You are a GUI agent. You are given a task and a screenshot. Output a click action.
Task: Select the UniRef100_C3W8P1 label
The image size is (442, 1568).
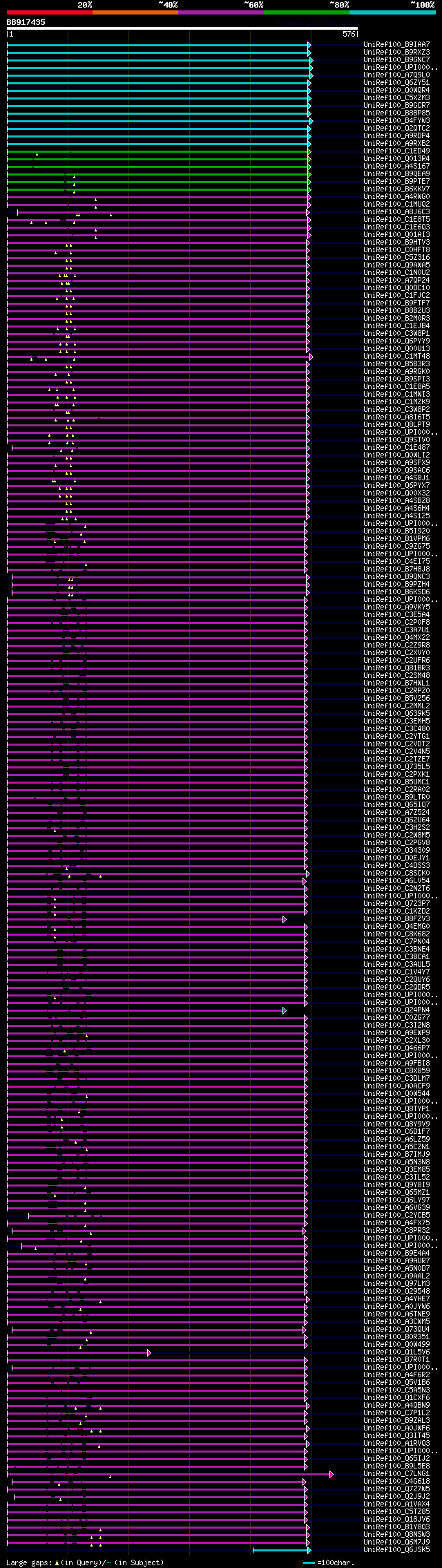pyautogui.click(x=396, y=333)
